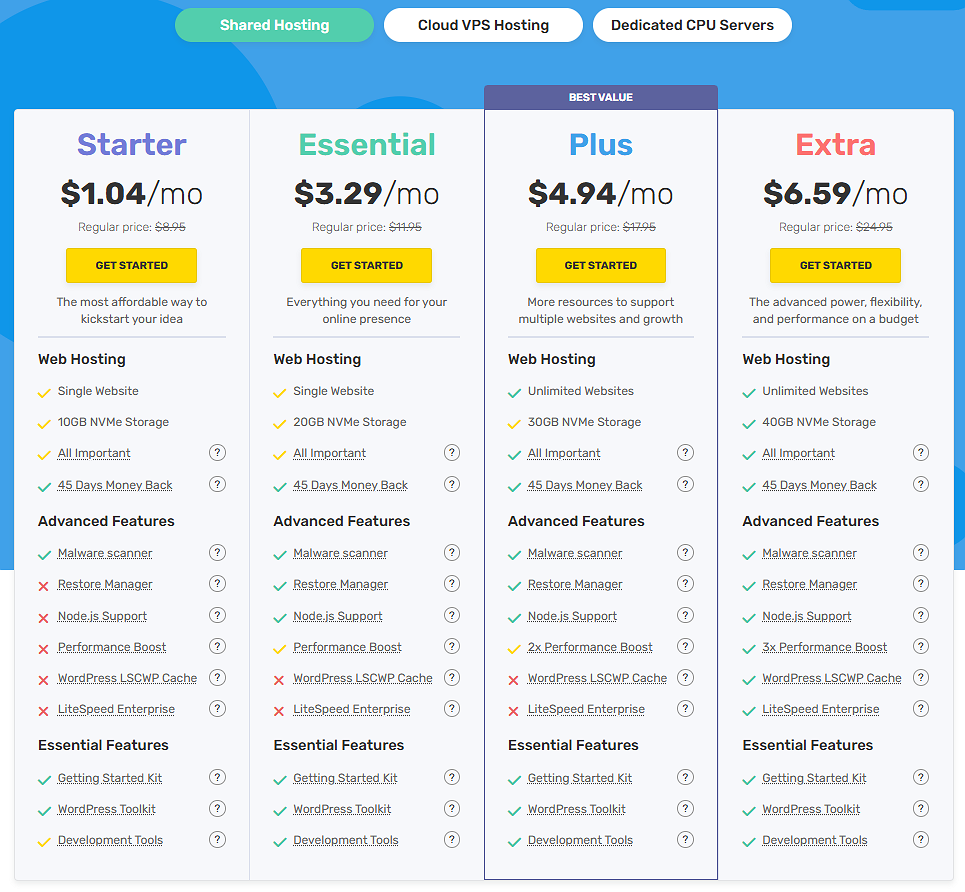Click the BEST VALUE banner above Plus
Image resolution: width=965 pixels, height=892 pixels.
[600, 97]
